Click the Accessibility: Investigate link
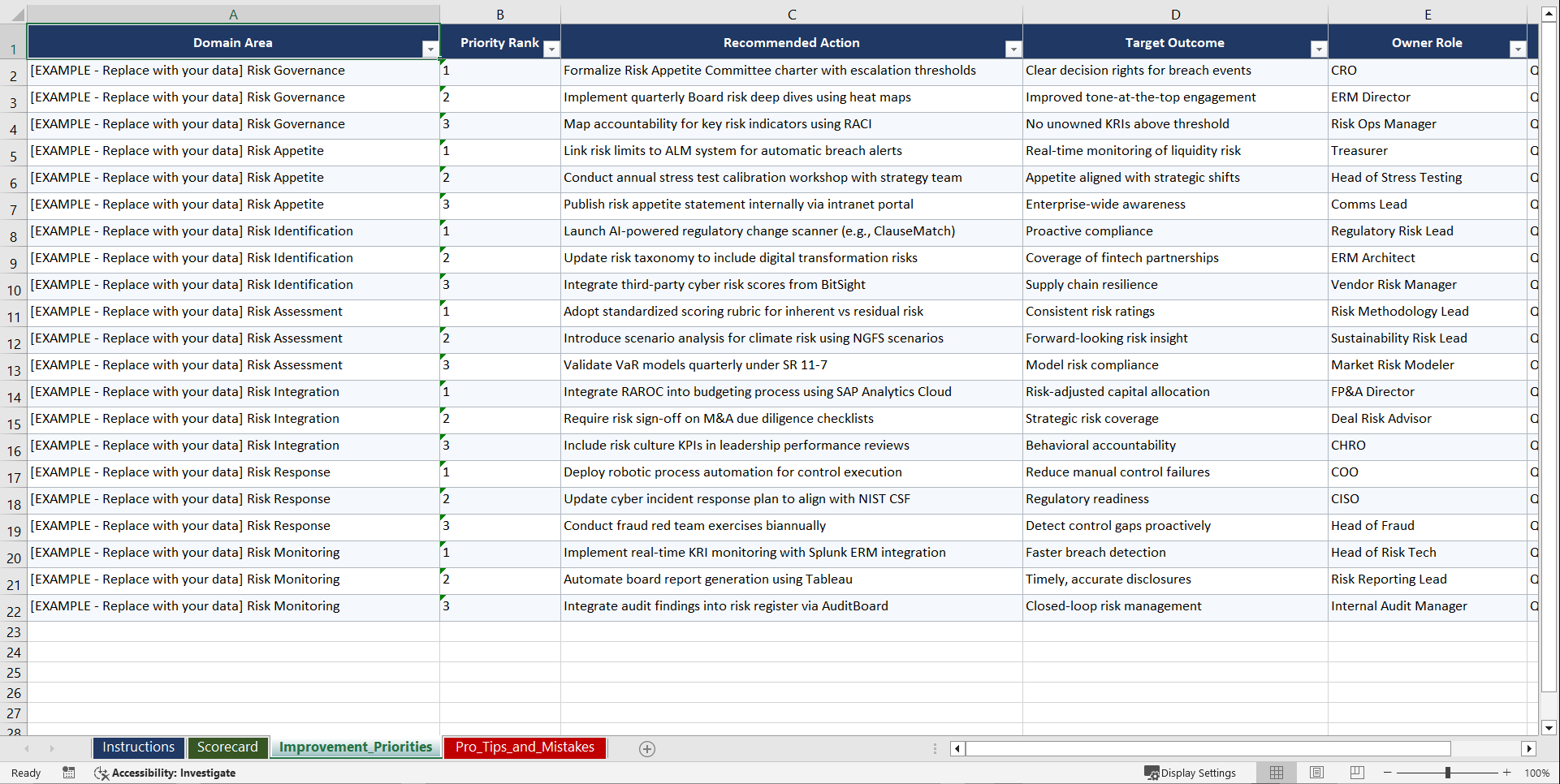 pos(173,773)
